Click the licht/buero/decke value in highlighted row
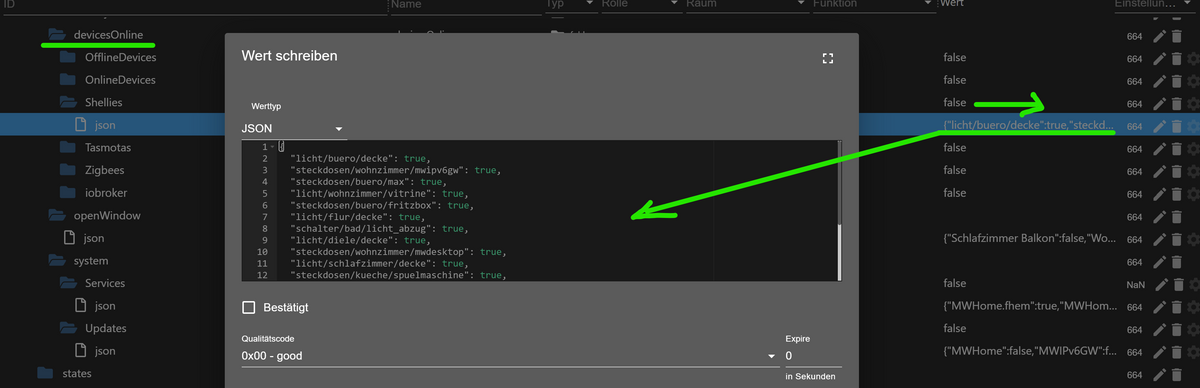Image resolution: width=1200 pixels, height=388 pixels. coord(1029,125)
